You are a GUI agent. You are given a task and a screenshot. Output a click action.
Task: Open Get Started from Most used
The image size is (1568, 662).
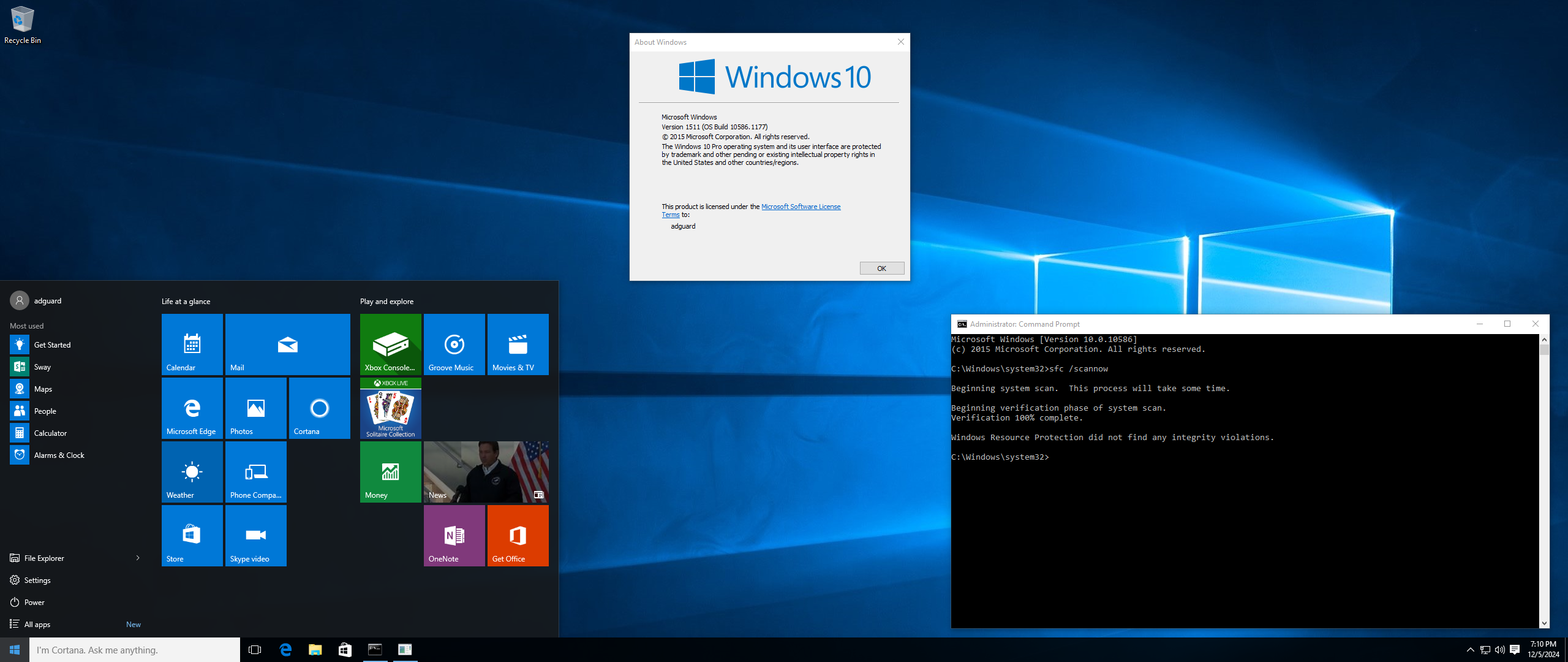(x=76, y=345)
